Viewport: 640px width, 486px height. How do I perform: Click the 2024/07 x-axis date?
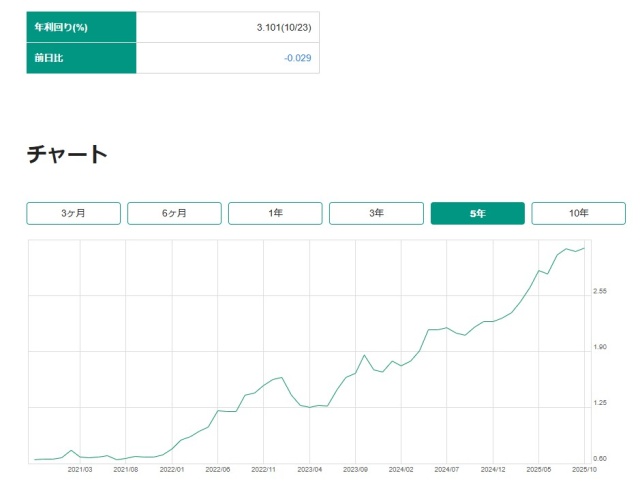(447, 468)
